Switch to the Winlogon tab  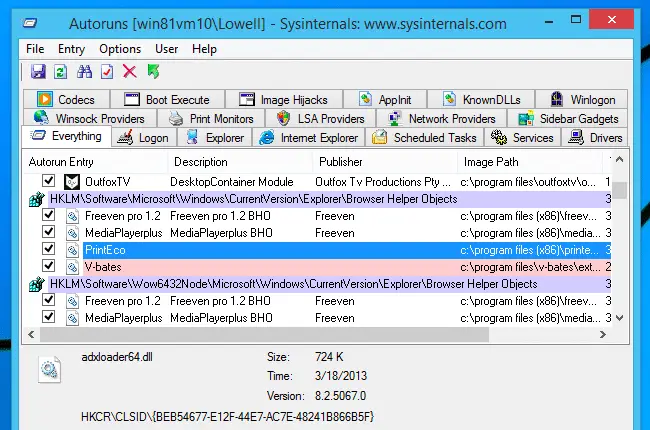point(581,100)
